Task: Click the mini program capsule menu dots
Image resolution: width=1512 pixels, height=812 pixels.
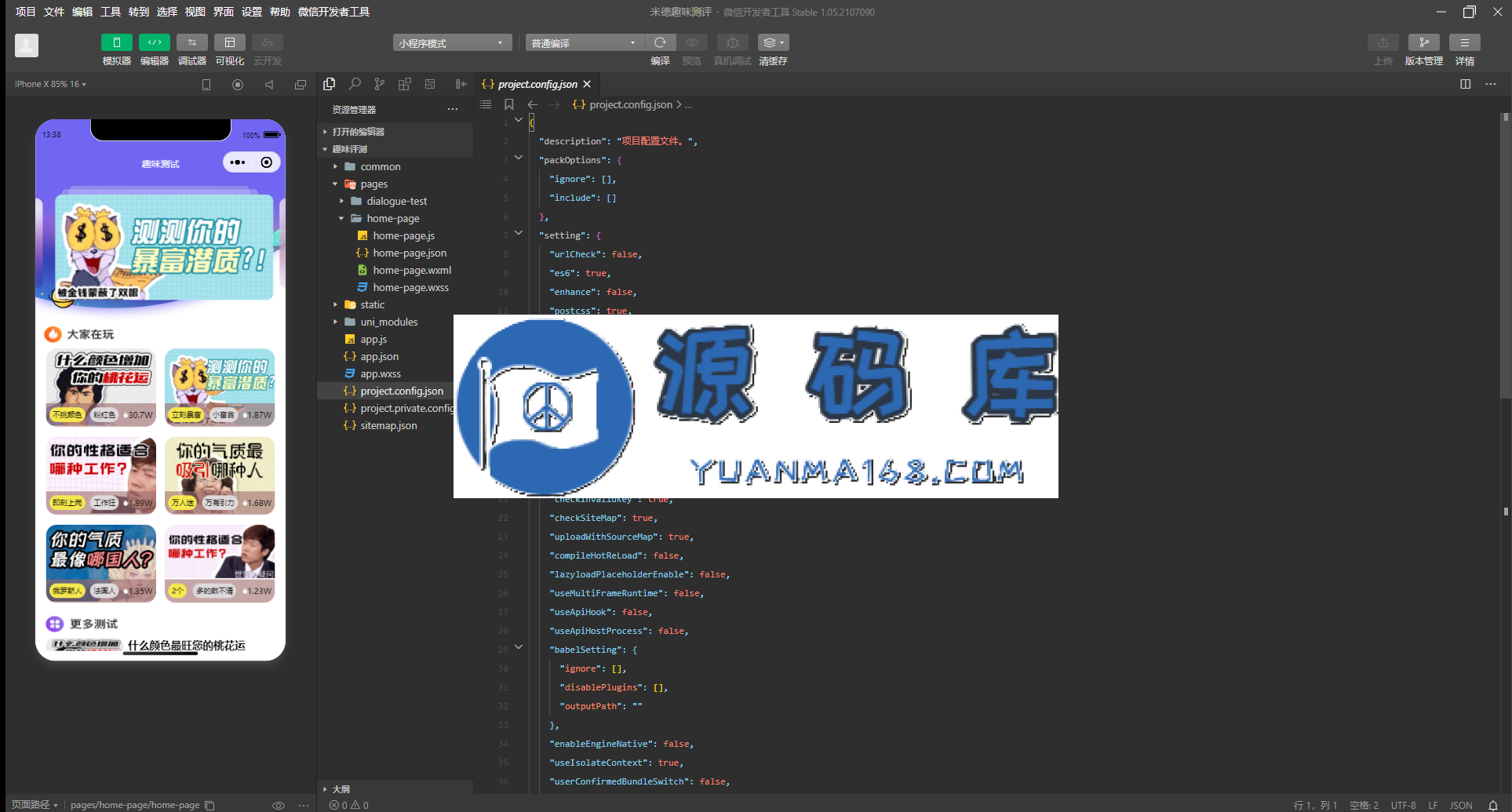Action: pos(238,162)
